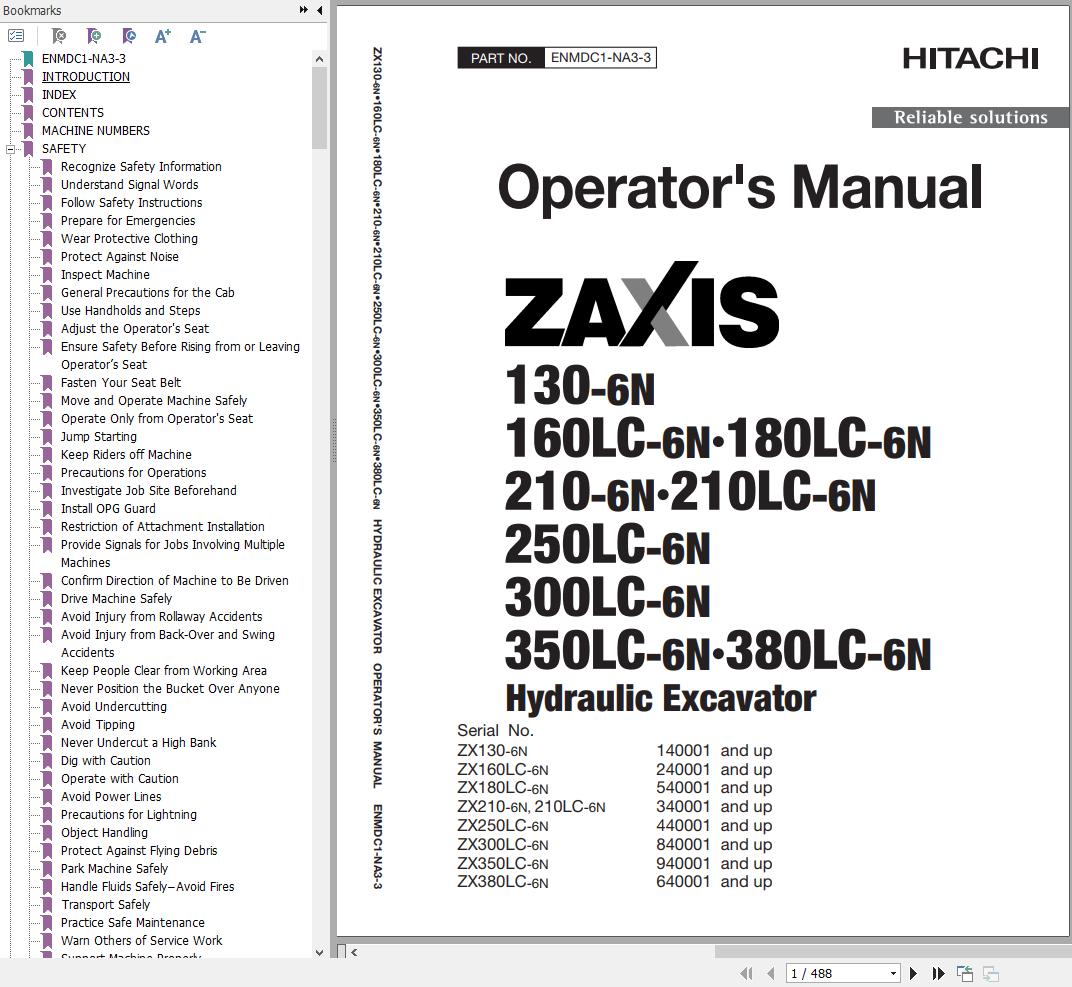Click the bookmark icon beside Transport Safely
Viewport: 1072px width, 987px height.
(47, 904)
